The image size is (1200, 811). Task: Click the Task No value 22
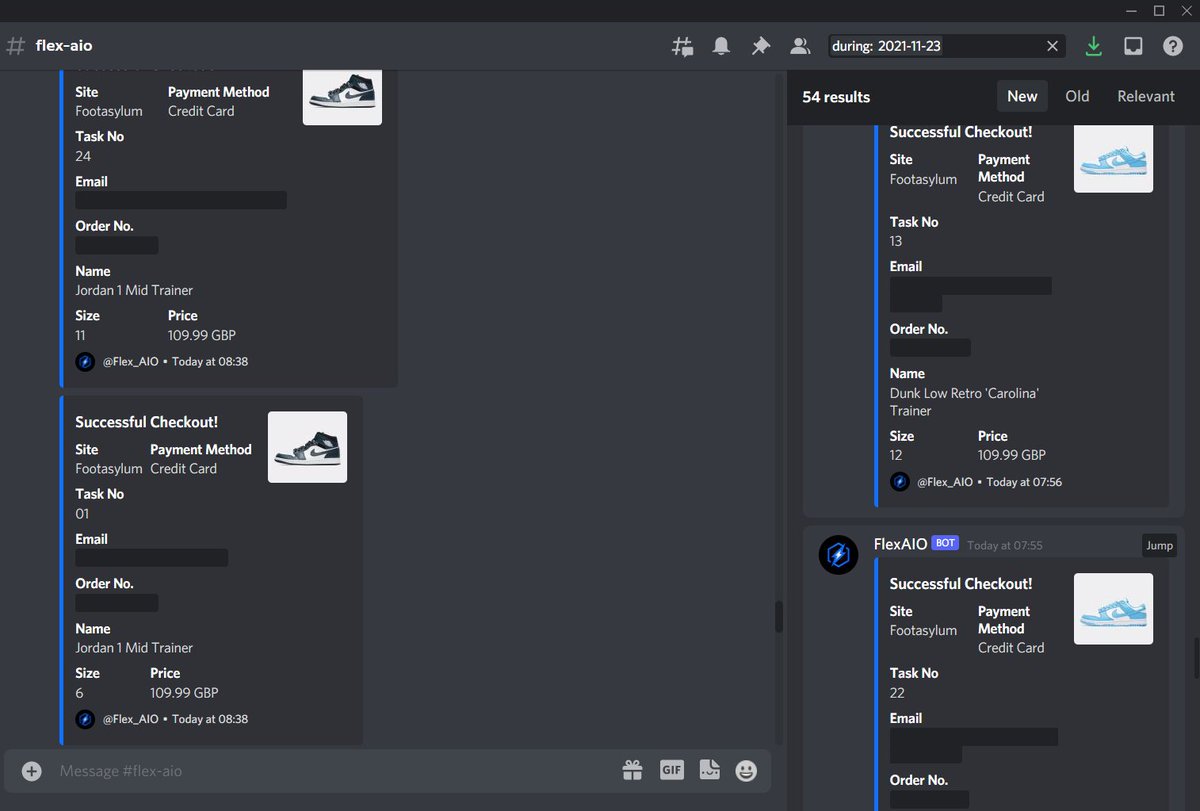[x=898, y=692]
